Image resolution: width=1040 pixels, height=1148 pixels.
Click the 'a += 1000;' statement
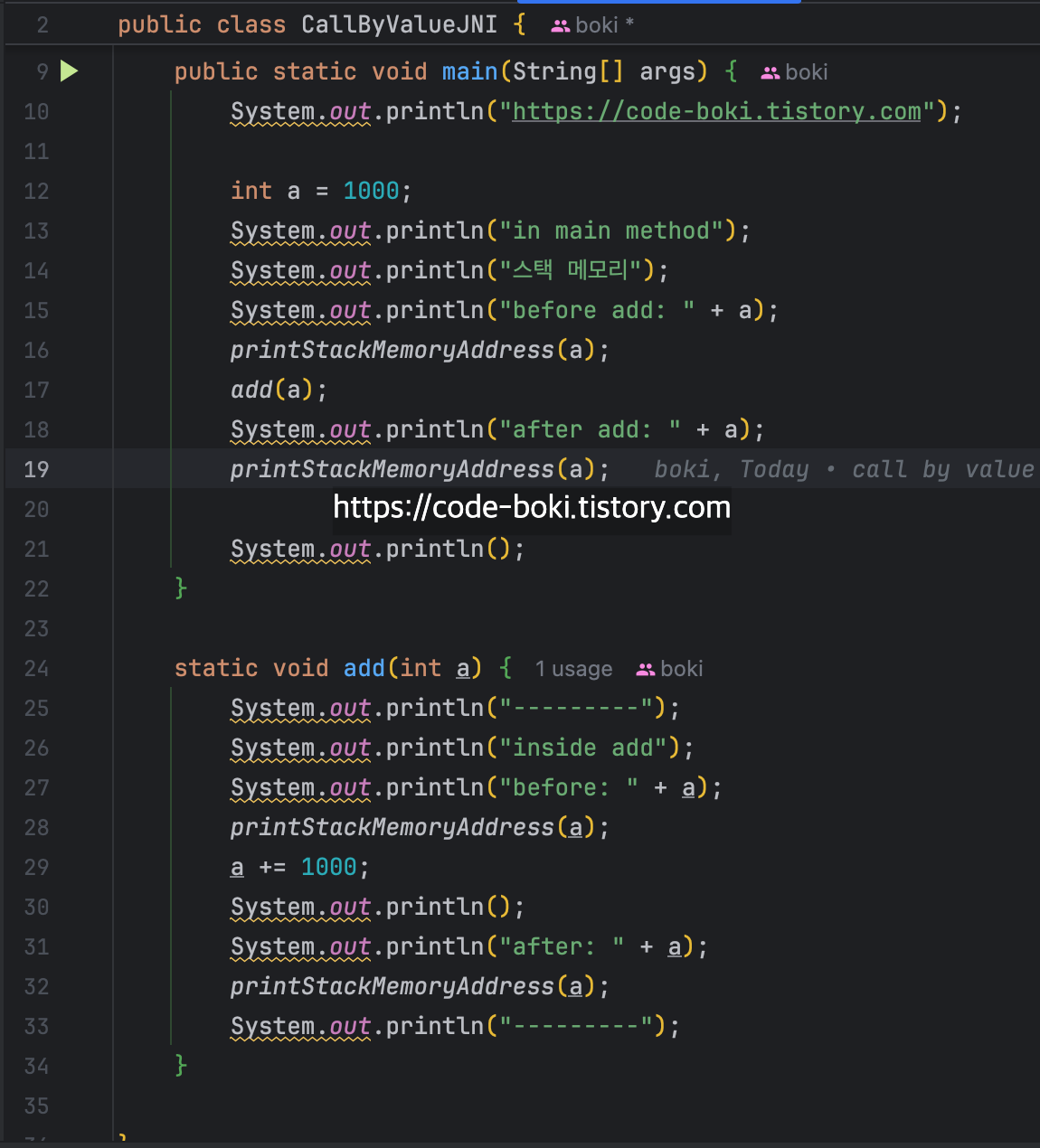300,867
